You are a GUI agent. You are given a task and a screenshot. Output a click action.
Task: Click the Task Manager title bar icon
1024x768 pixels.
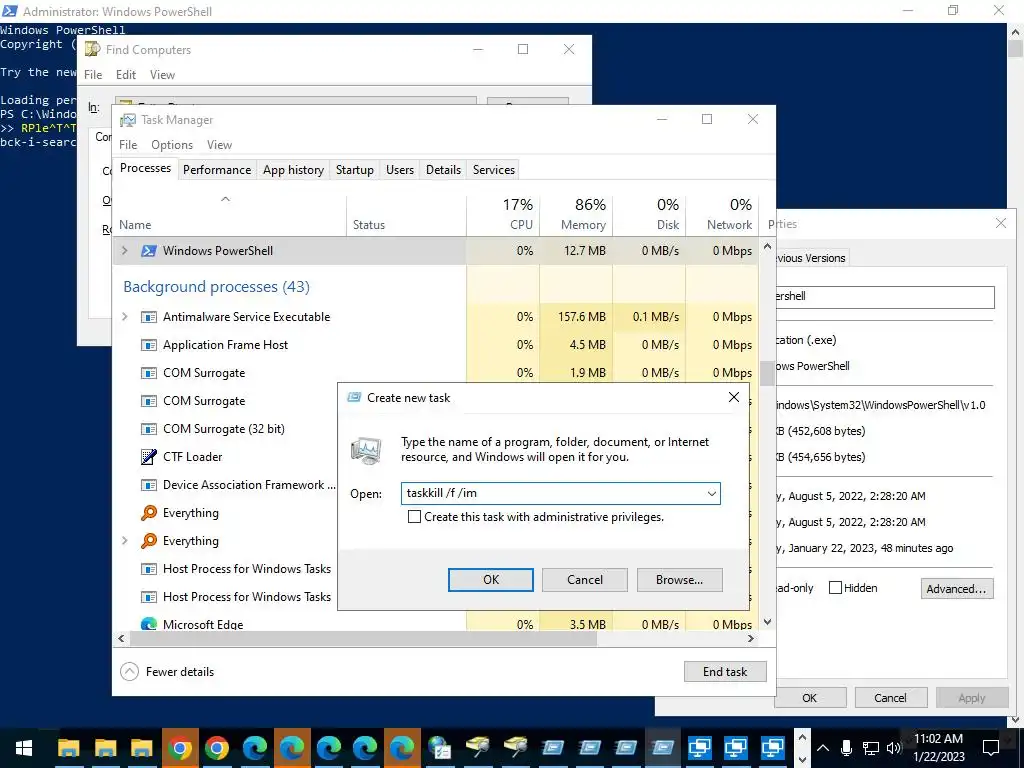point(128,120)
